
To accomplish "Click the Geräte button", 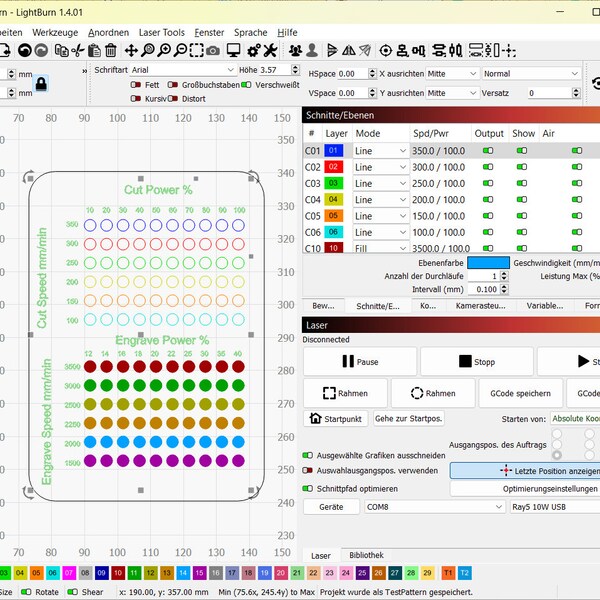I will point(331,507).
